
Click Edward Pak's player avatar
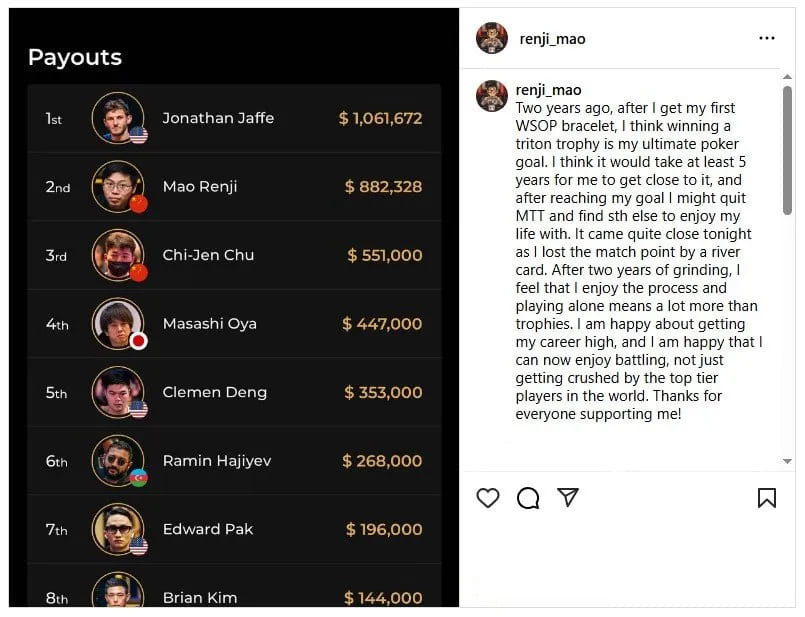118,529
